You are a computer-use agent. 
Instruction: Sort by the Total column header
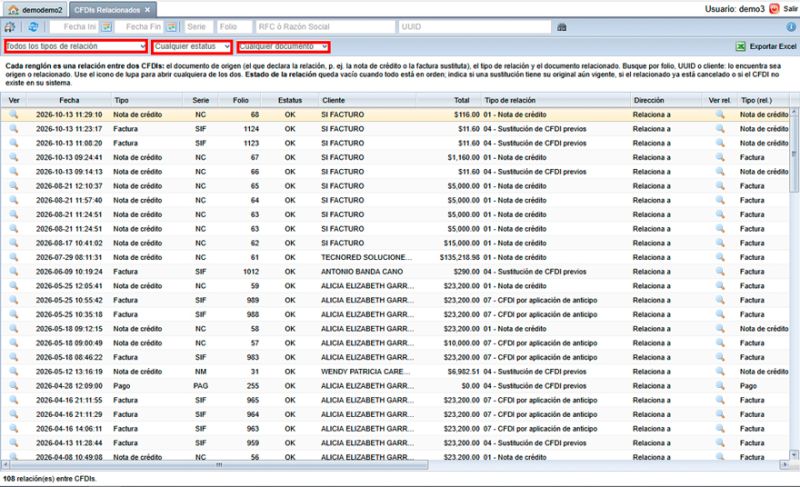[x=449, y=100]
